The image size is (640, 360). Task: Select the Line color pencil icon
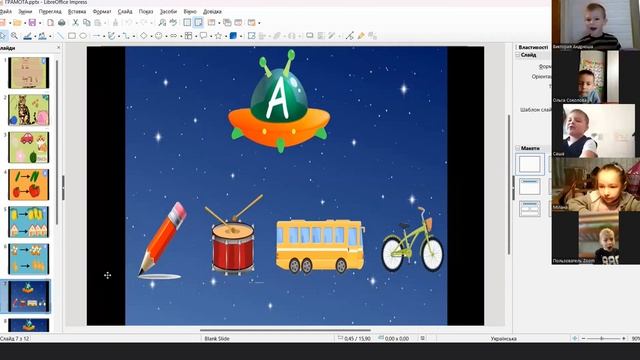[x=27, y=36]
